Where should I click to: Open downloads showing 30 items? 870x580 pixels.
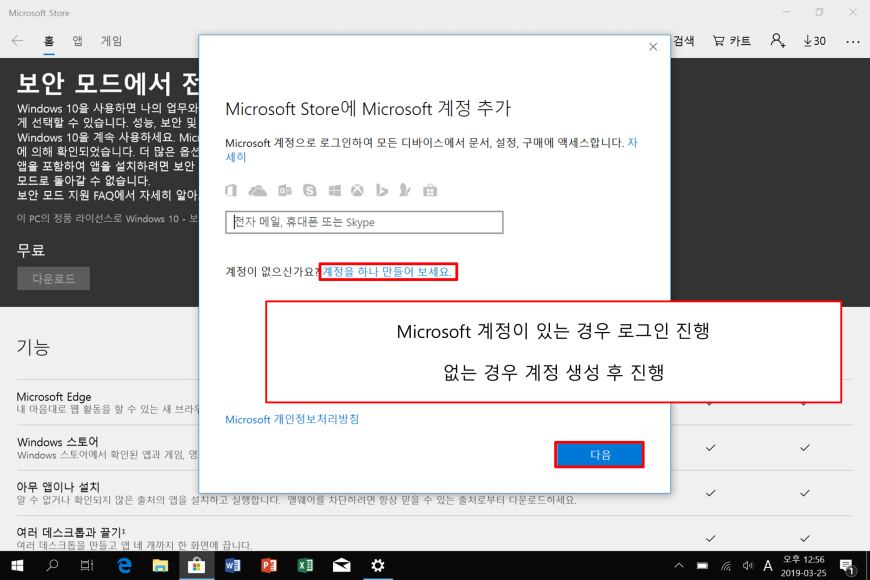tap(815, 41)
